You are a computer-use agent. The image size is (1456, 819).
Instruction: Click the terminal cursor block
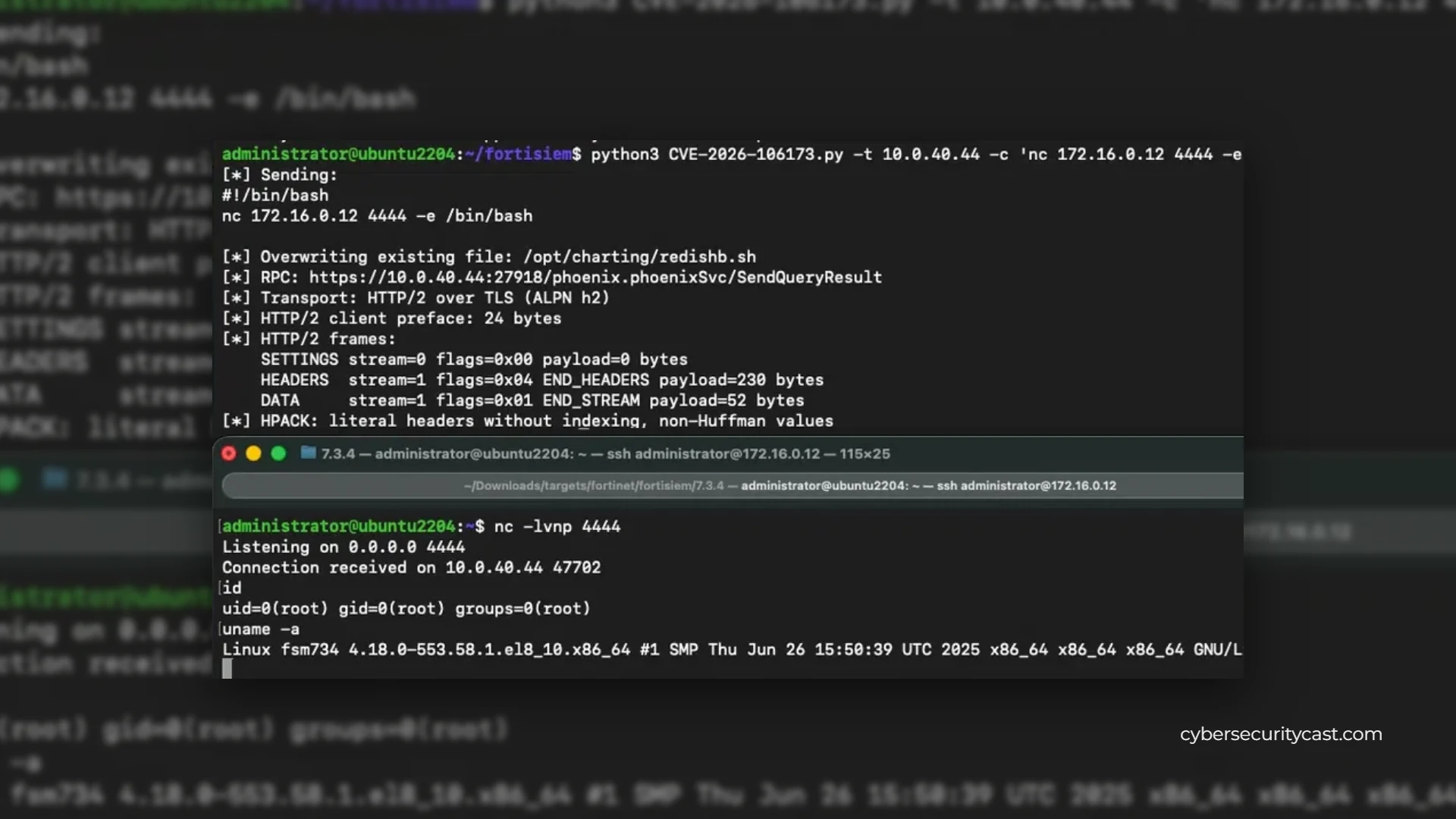coord(227,668)
